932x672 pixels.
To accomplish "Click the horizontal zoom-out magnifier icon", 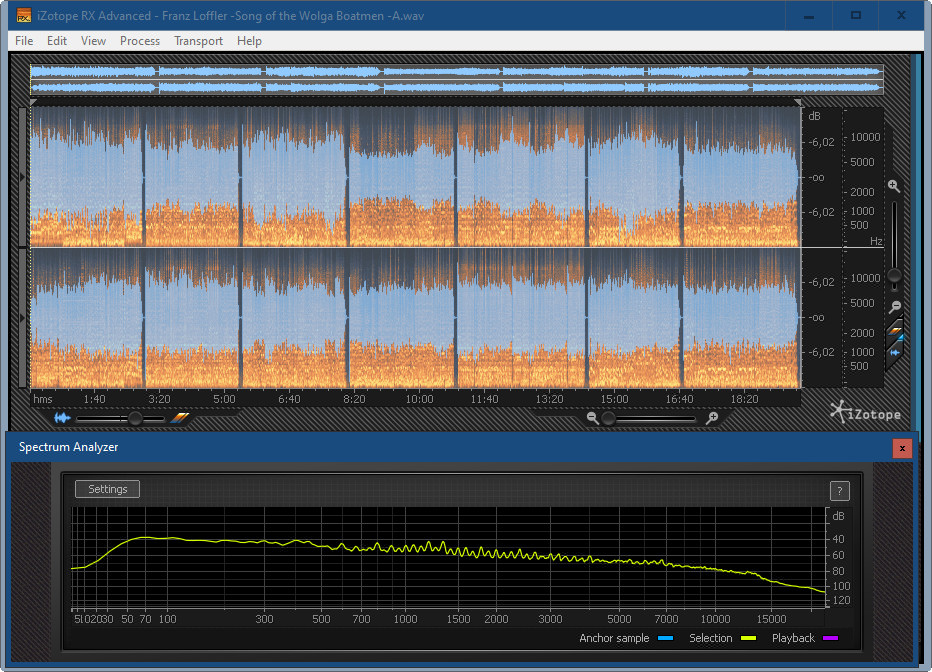I will tap(593, 418).
